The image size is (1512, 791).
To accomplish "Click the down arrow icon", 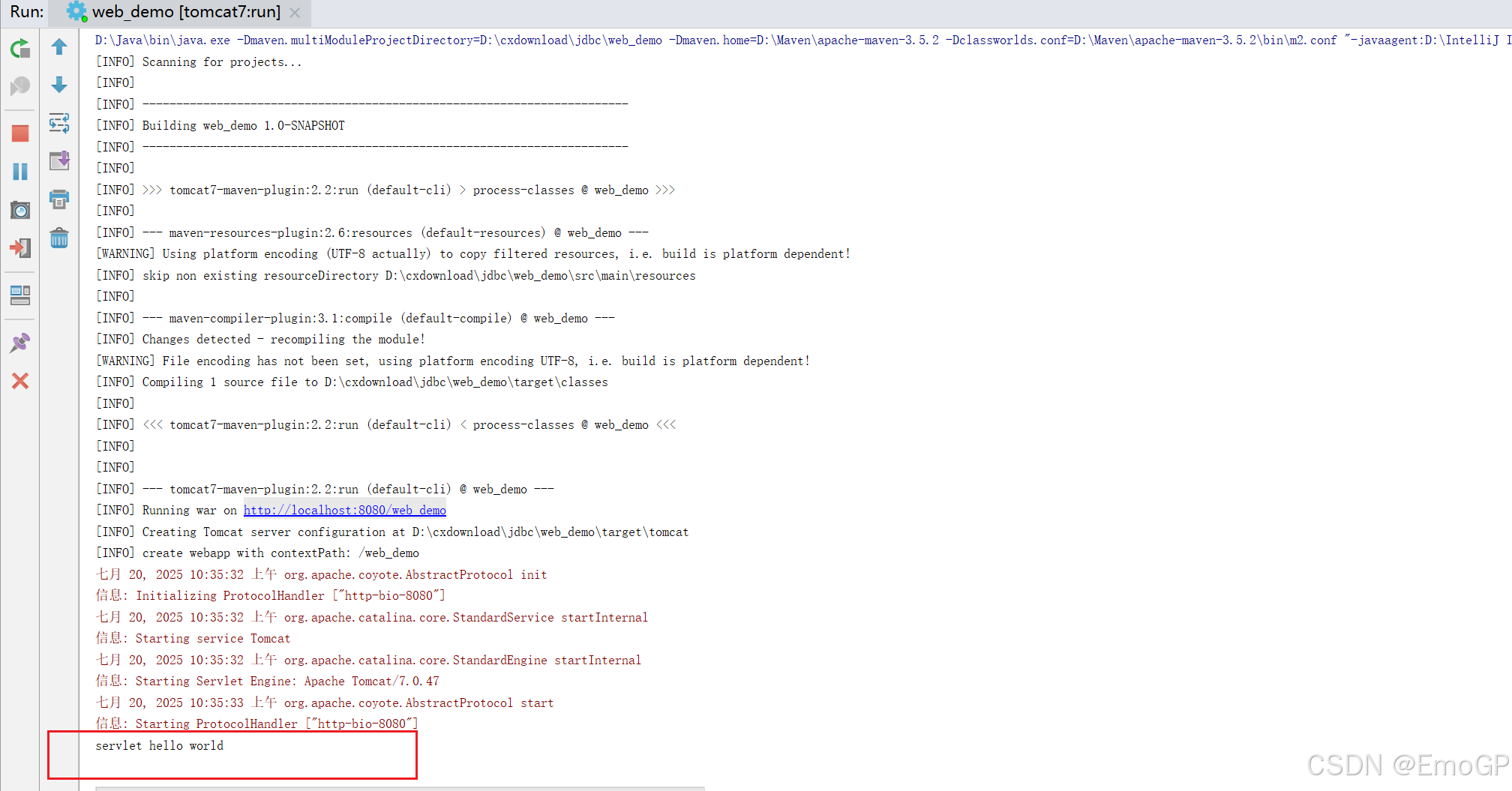I will coord(59,85).
